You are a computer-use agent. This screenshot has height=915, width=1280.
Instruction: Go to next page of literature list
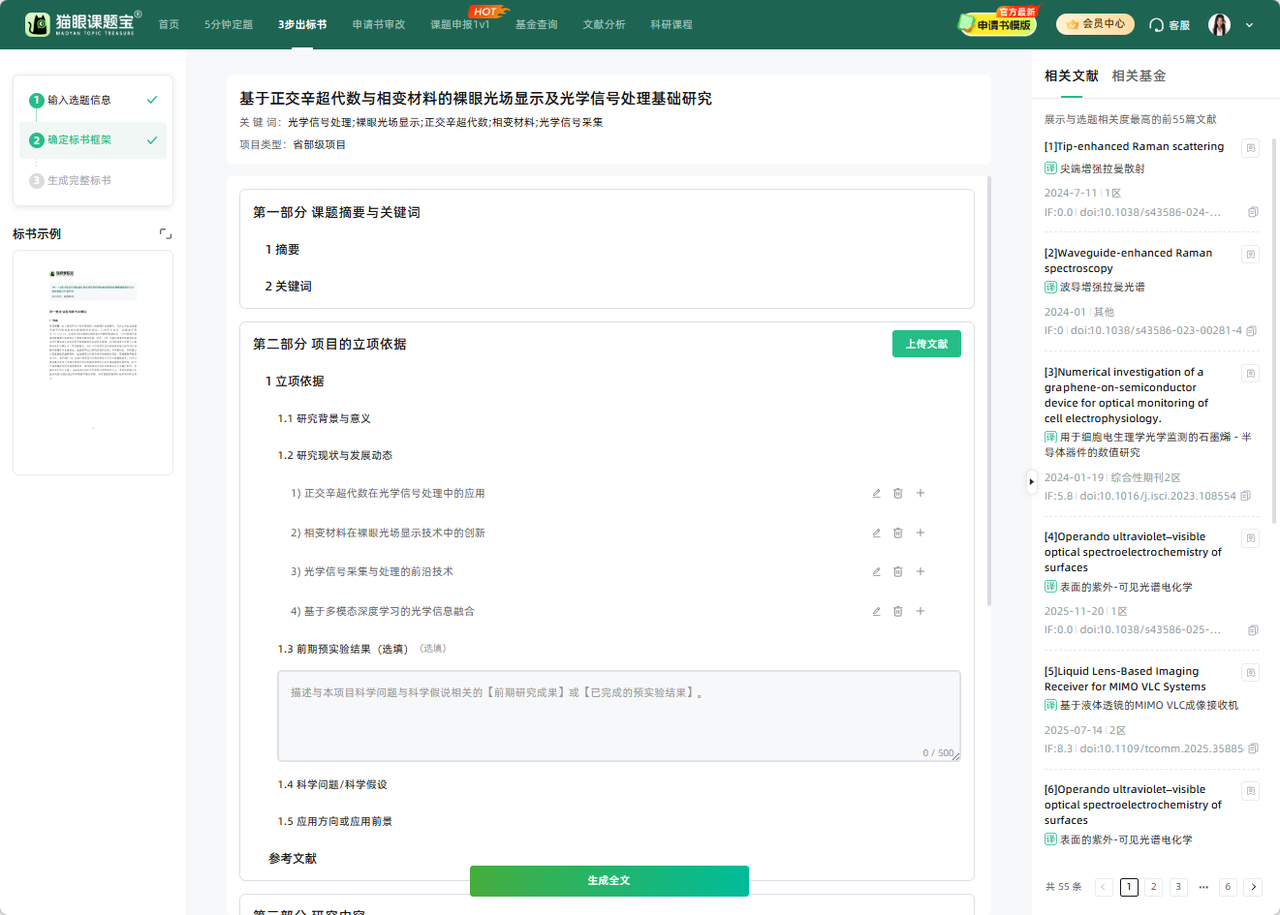pyautogui.click(x=1253, y=887)
